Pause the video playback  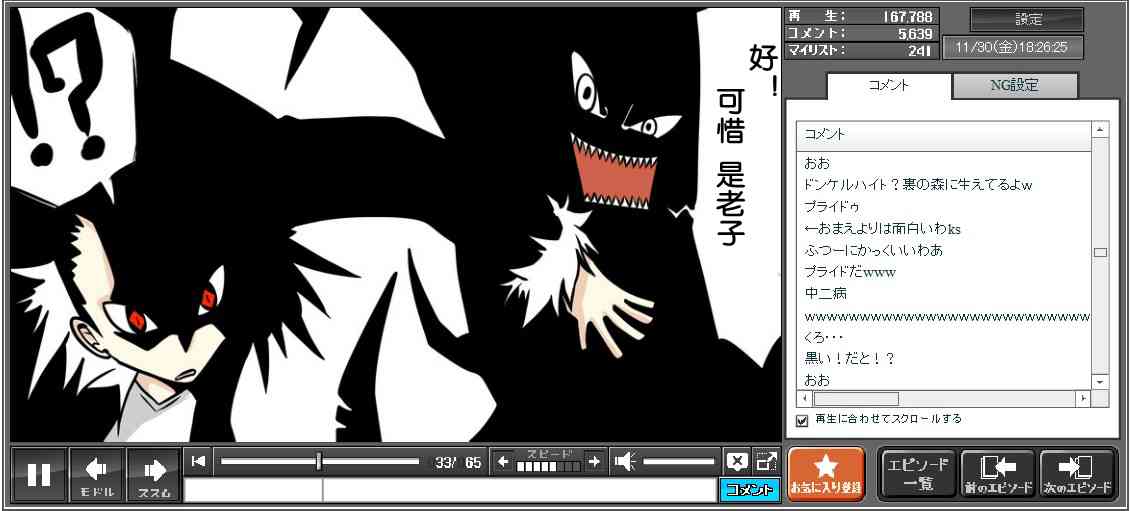click(x=39, y=474)
